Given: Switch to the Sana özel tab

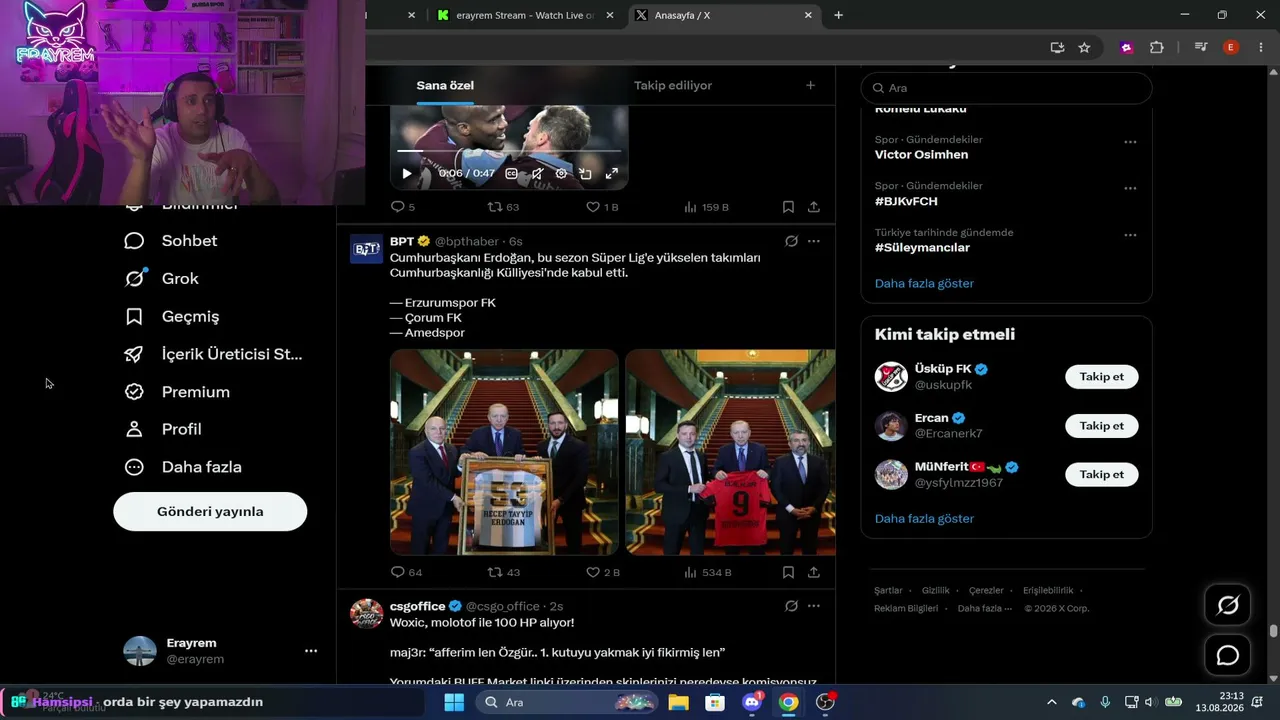Looking at the screenshot, I should 445,86.
